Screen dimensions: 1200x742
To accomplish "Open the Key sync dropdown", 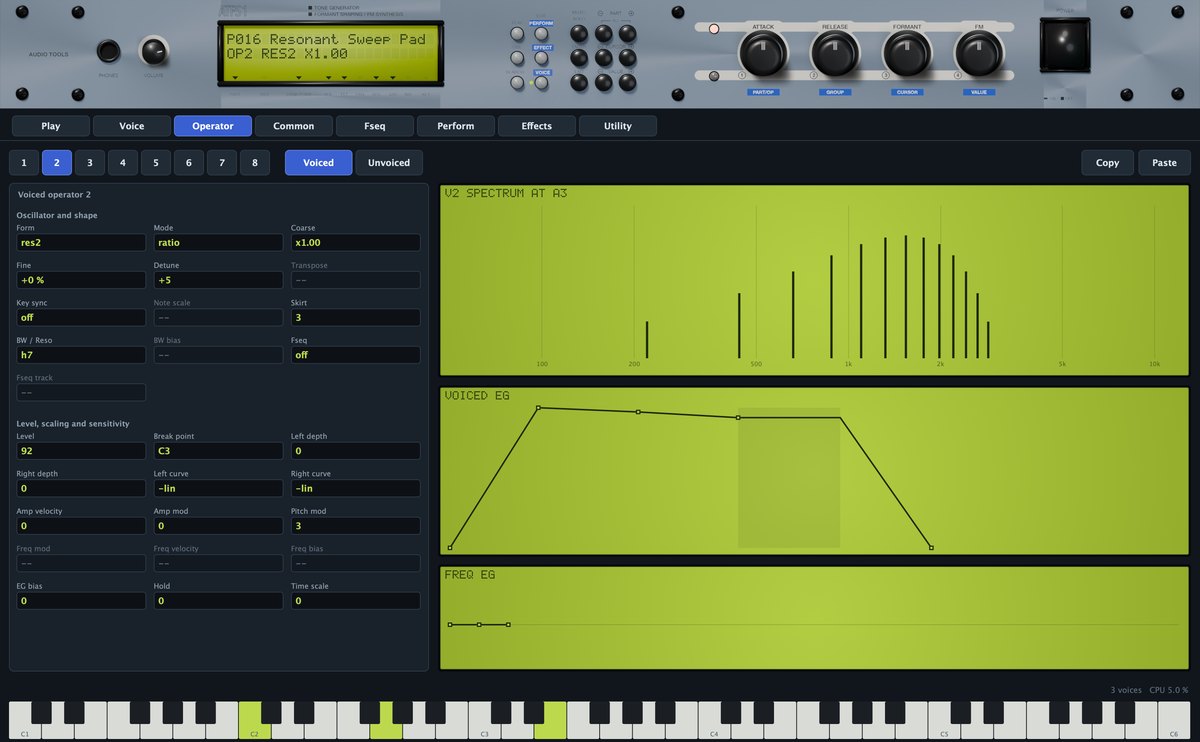I will coord(81,317).
